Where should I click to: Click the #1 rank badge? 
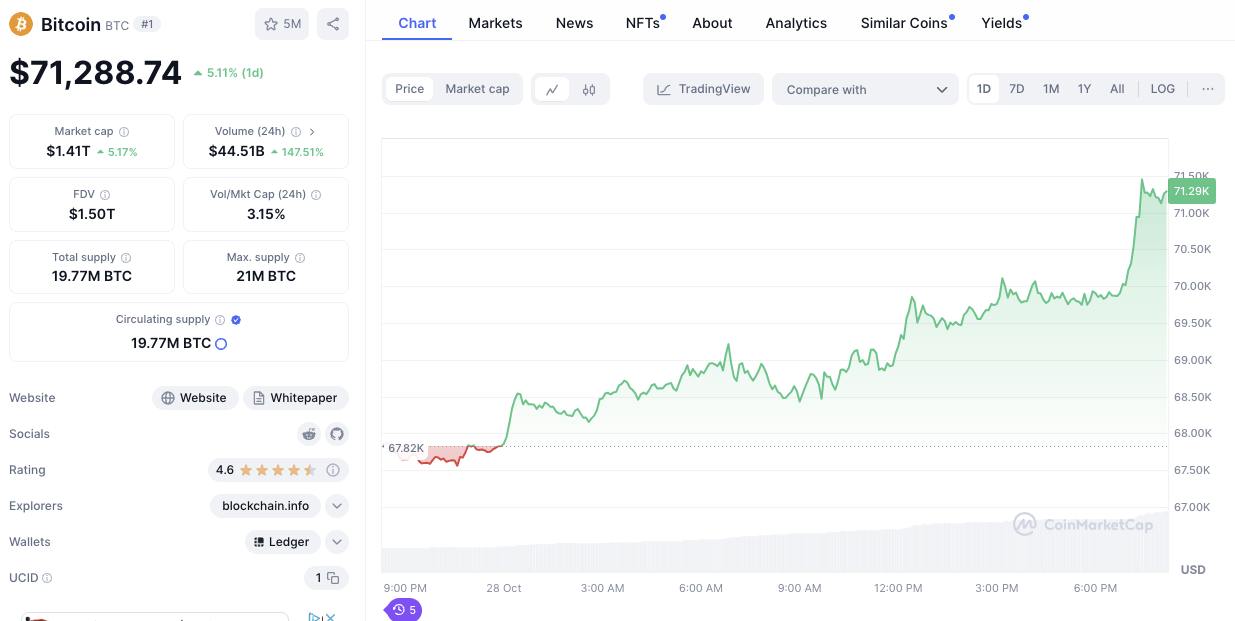147,24
